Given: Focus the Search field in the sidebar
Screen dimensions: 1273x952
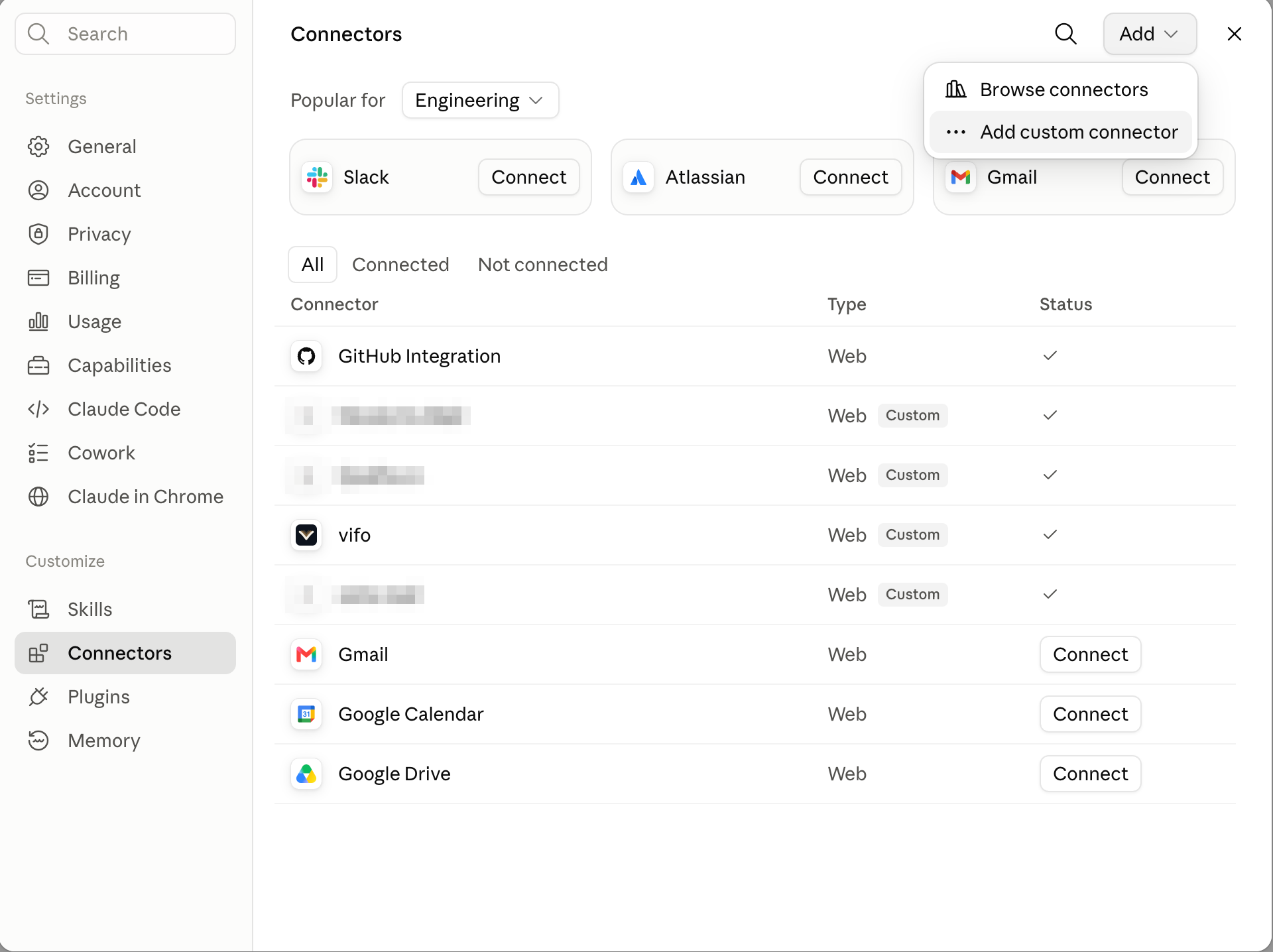Looking at the screenshot, I should click(125, 34).
